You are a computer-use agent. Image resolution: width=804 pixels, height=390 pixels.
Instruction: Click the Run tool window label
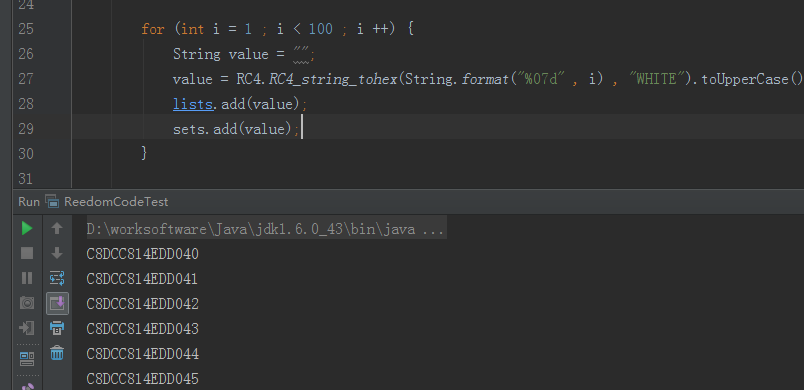pos(29,202)
